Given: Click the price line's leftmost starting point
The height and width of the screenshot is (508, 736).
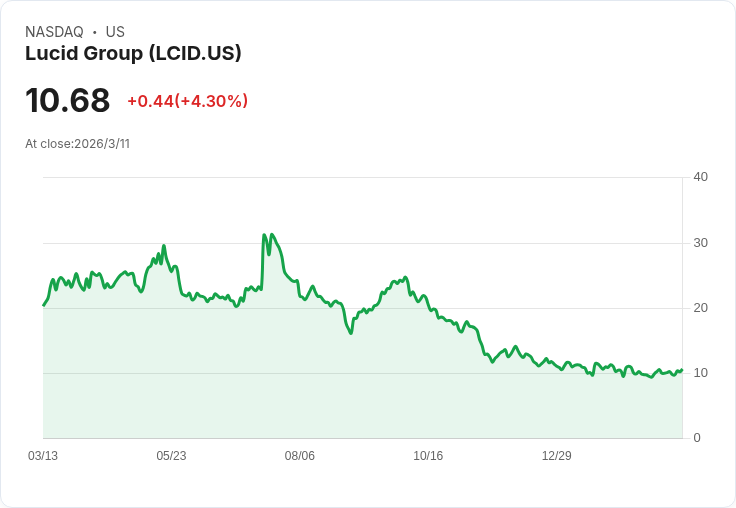Looking at the screenshot, I should coord(44,305).
